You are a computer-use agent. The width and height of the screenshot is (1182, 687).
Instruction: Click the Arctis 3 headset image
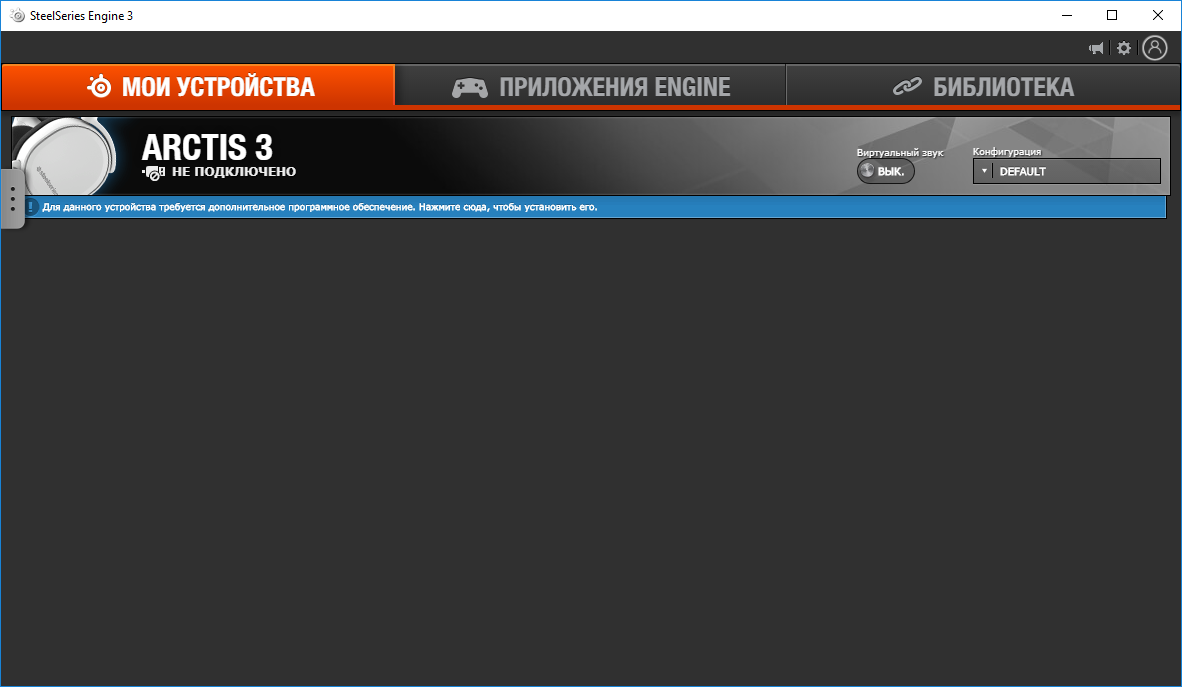pyautogui.click(x=66, y=155)
